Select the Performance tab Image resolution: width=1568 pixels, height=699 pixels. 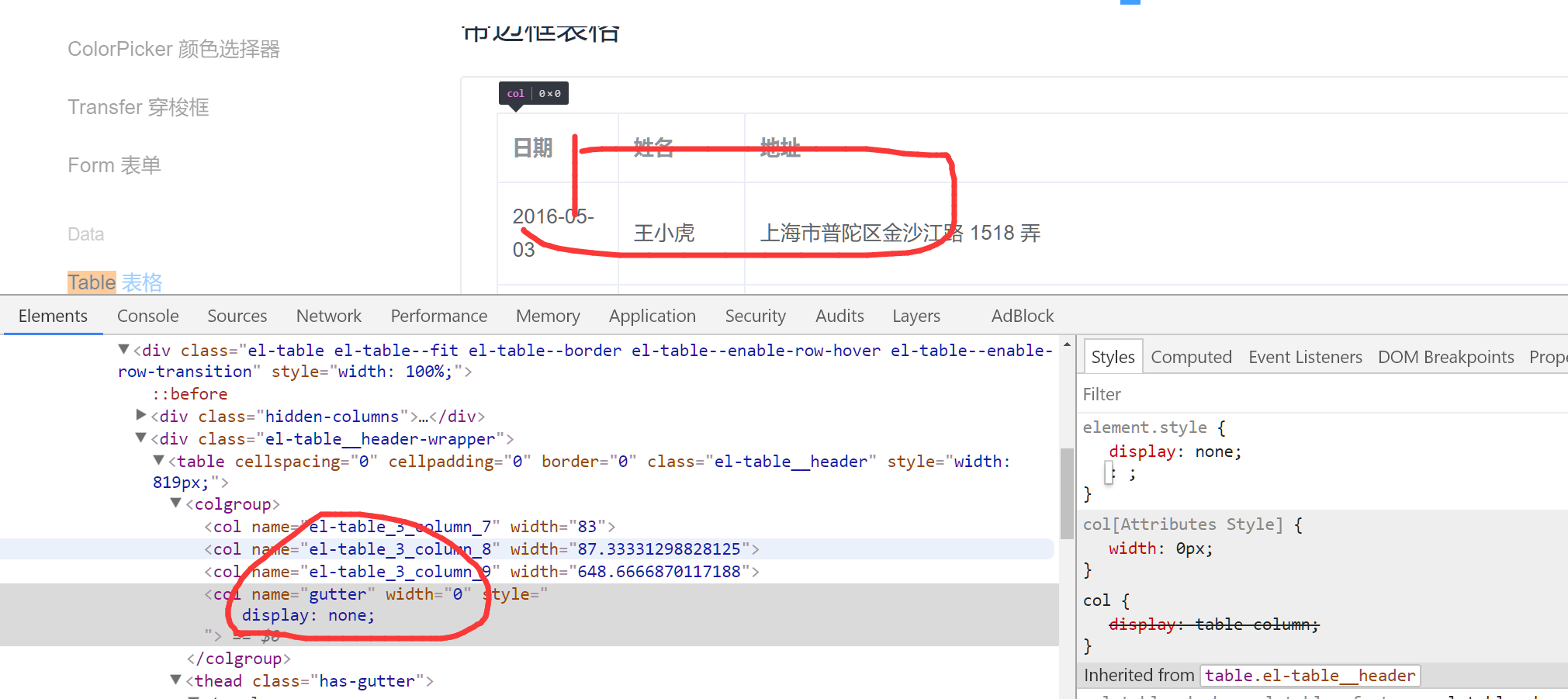tap(438, 316)
